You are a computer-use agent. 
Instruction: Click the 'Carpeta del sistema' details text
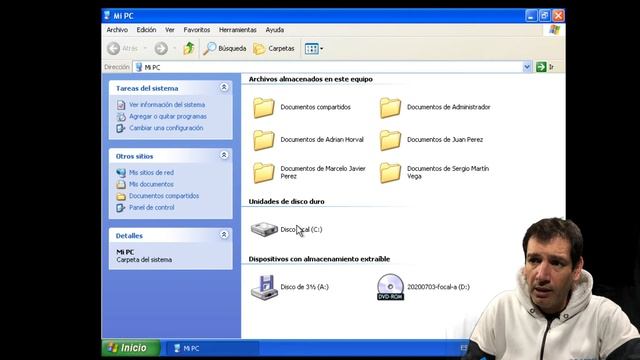144,260
